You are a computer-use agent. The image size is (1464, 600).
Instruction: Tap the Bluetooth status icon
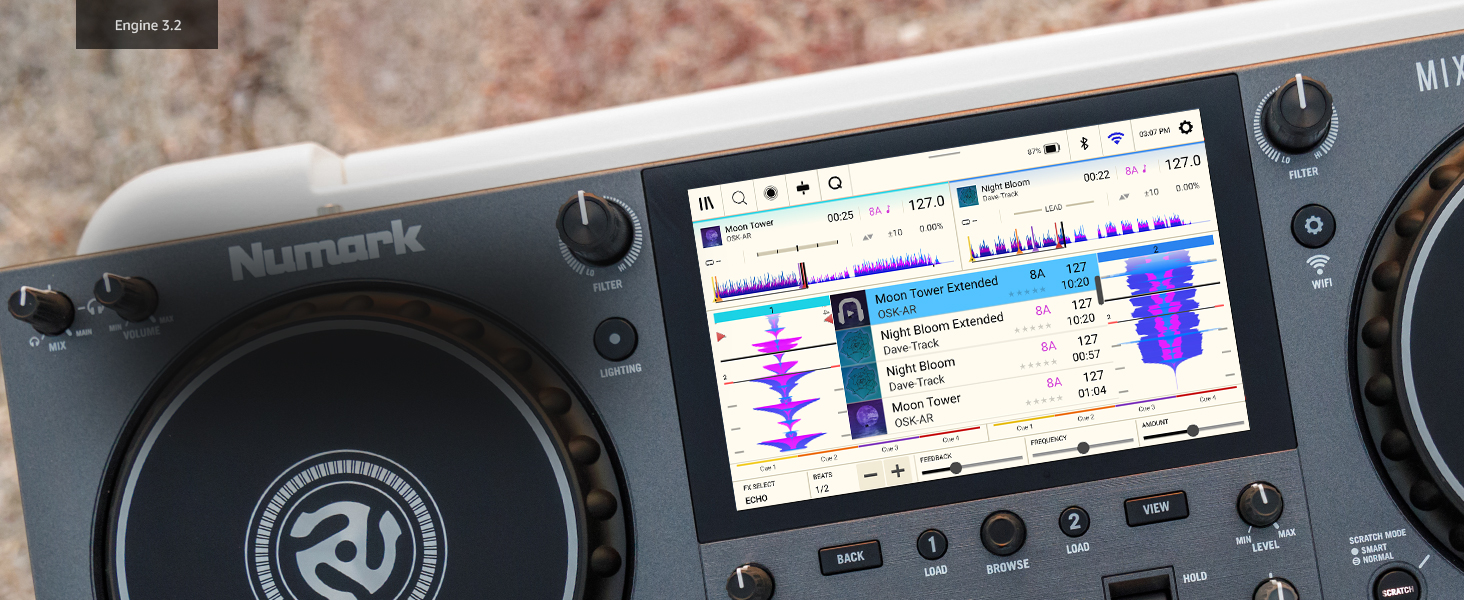click(x=1083, y=143)
